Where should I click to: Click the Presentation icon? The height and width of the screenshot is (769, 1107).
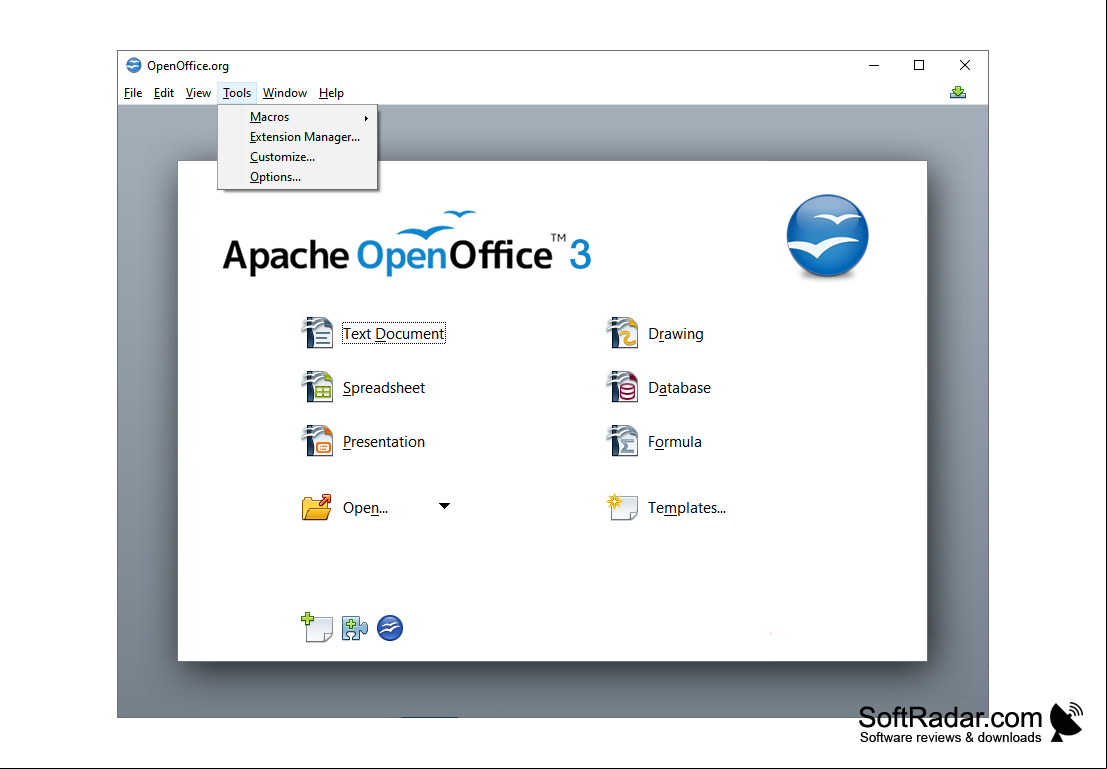point(317,441)
